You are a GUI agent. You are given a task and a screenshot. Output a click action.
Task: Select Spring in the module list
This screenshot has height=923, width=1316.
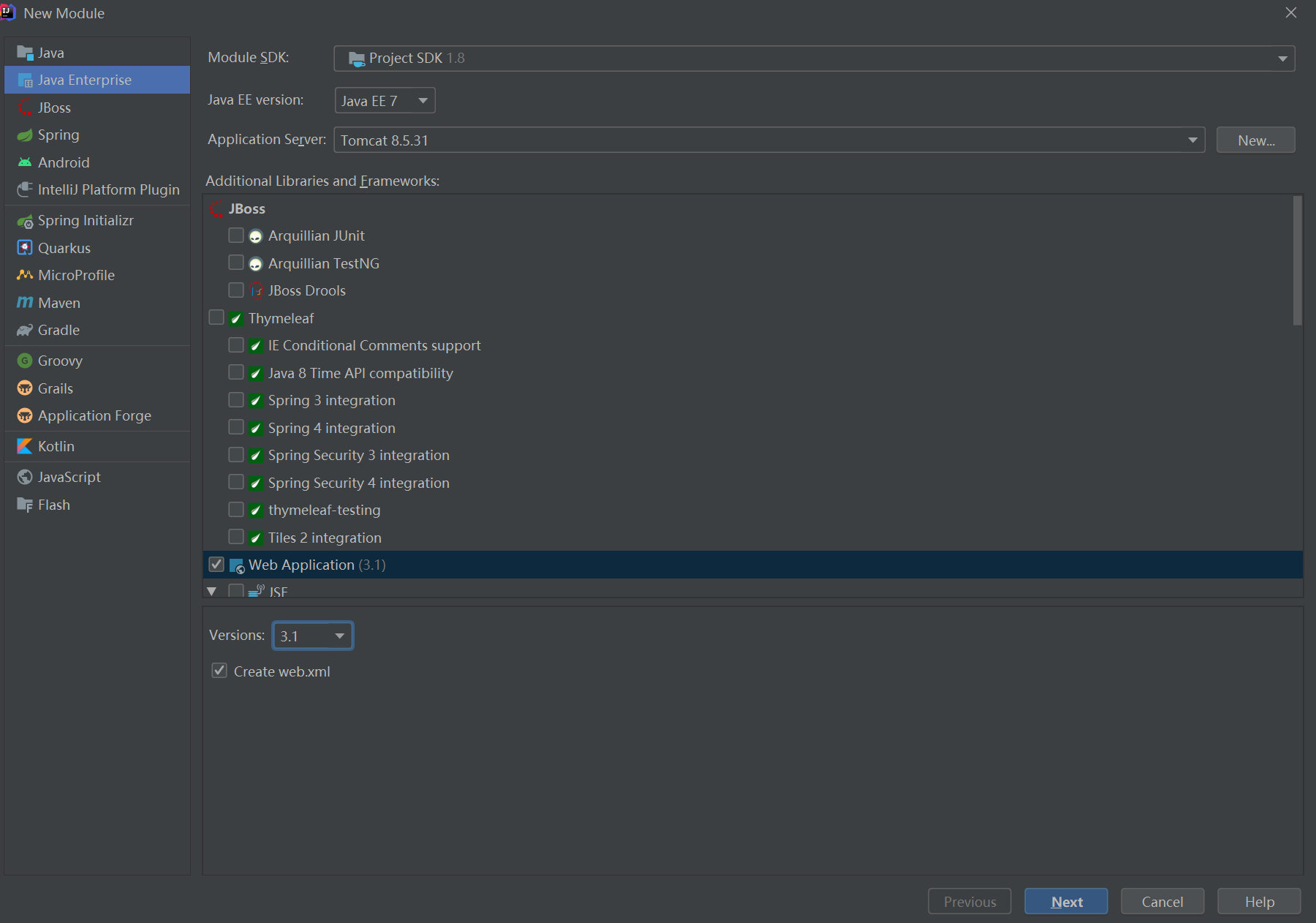[97, 135]
